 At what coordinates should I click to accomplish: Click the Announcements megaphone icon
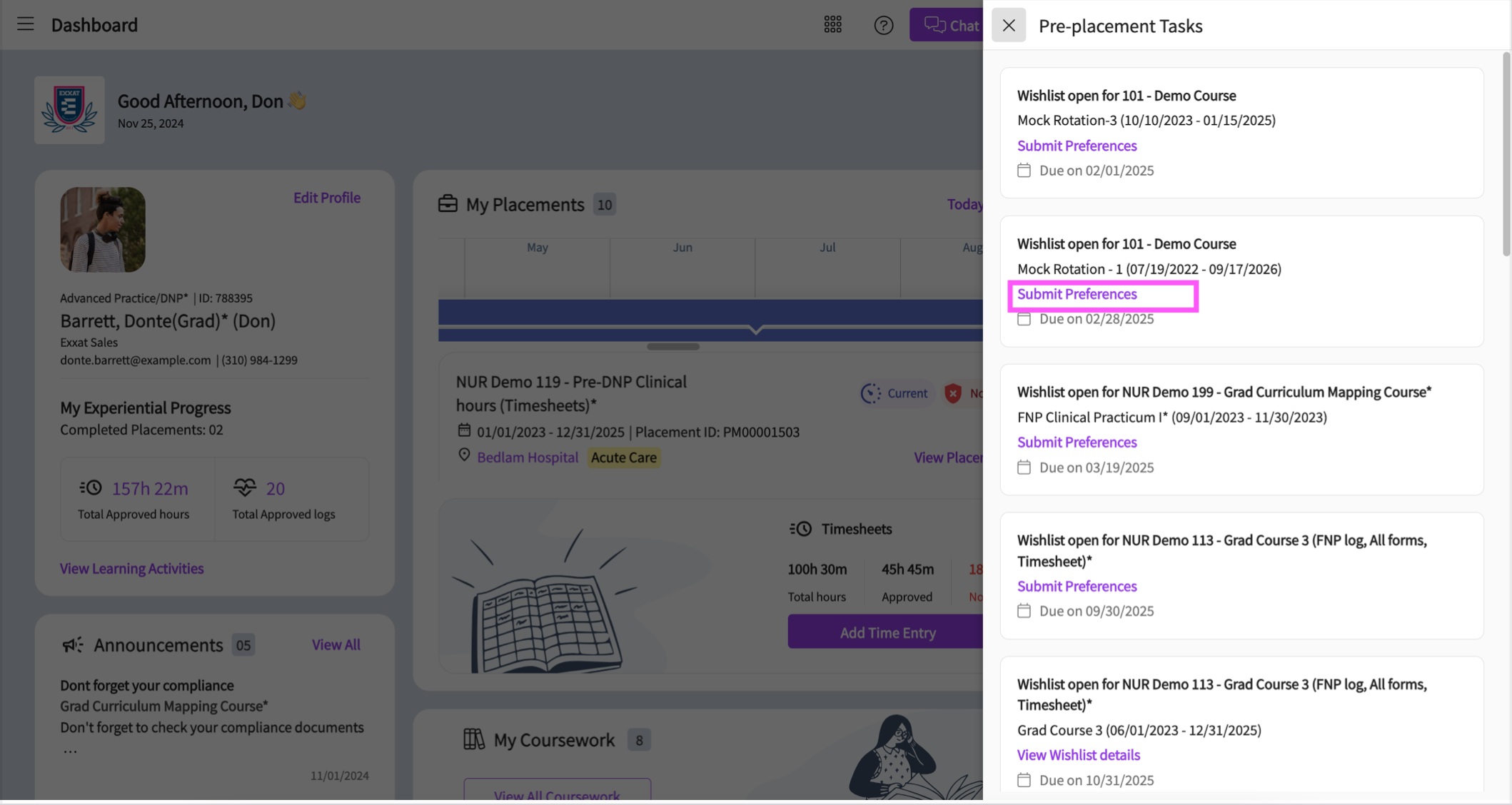pos(73,645)
